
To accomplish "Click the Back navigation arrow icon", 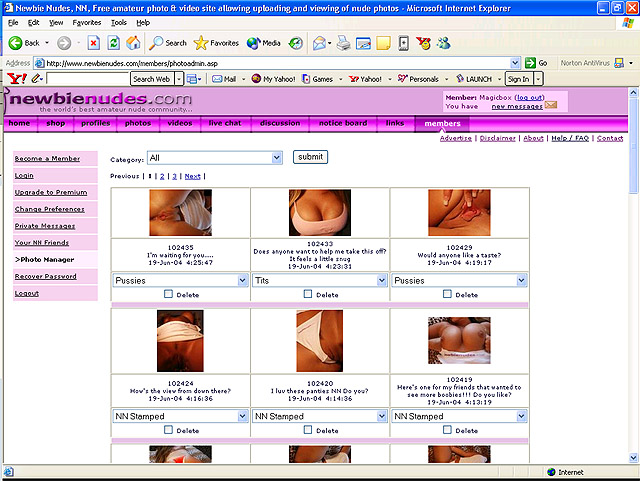I will [16, 43].
